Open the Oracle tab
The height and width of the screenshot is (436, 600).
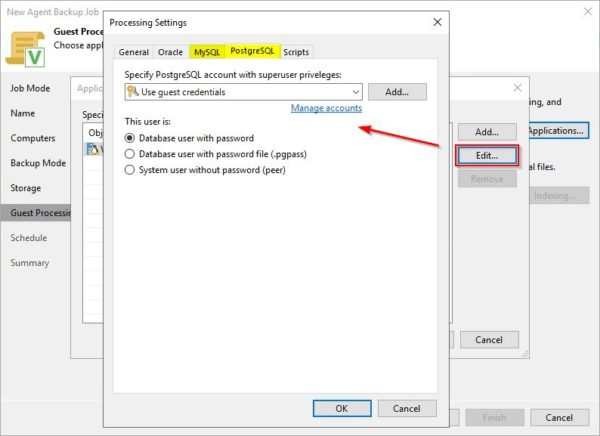coord(170,52)
